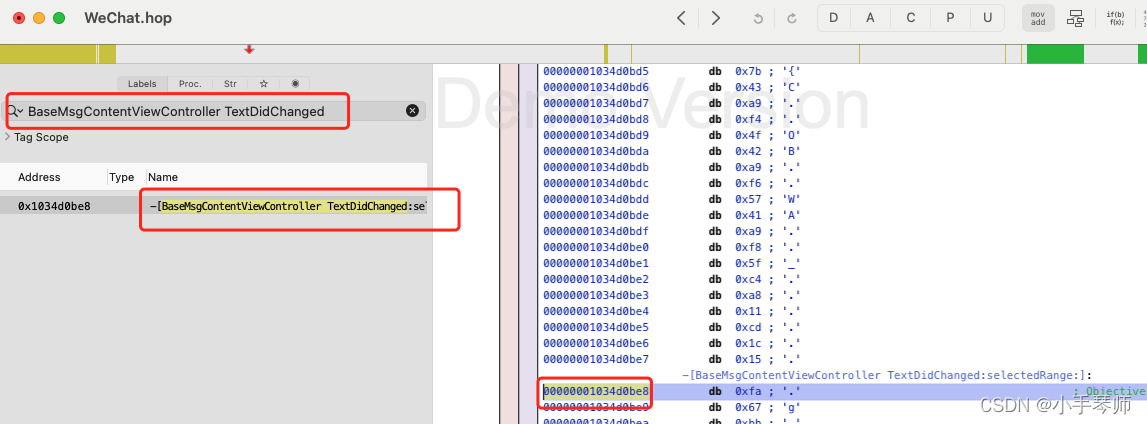Select line db 0x4f ; 'O'
The image size is (1147, 424).
(754, 135)
